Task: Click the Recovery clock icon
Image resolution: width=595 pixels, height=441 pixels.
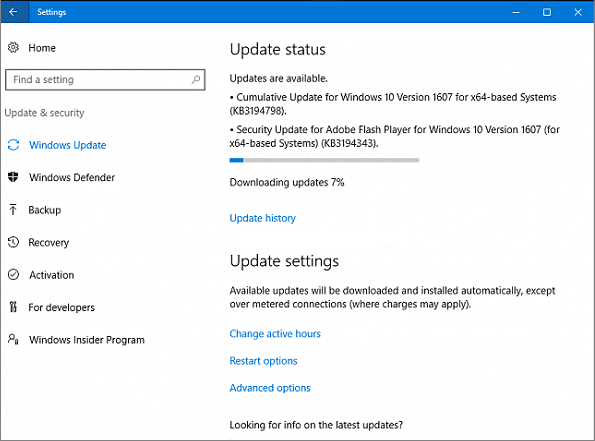Action: pyautogui.click(x=13, y=242)
